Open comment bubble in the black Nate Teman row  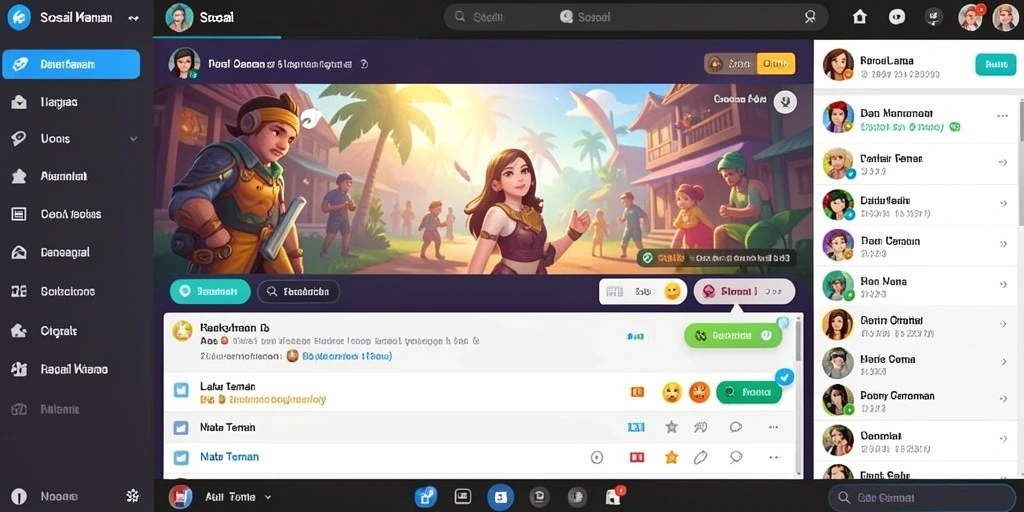point(736,427)
